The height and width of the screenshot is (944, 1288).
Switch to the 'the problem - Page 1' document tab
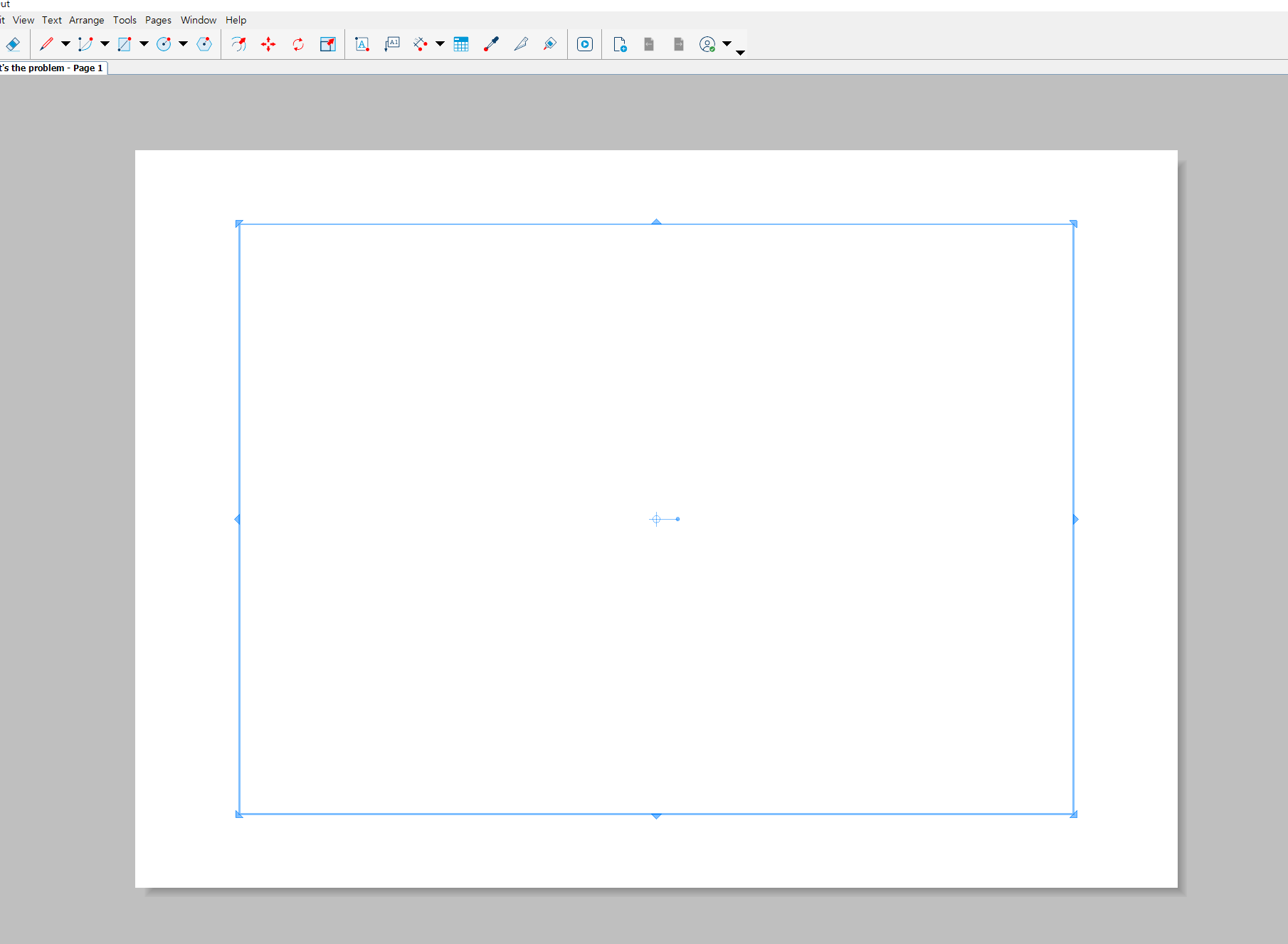tap(53, 68)
